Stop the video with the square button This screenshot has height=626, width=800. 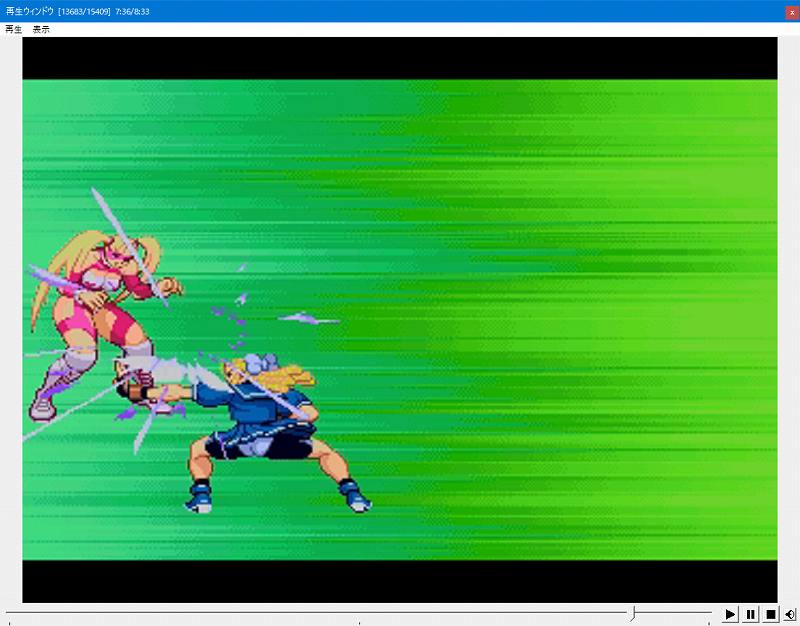pyautogui.click(x=771, y=614)
